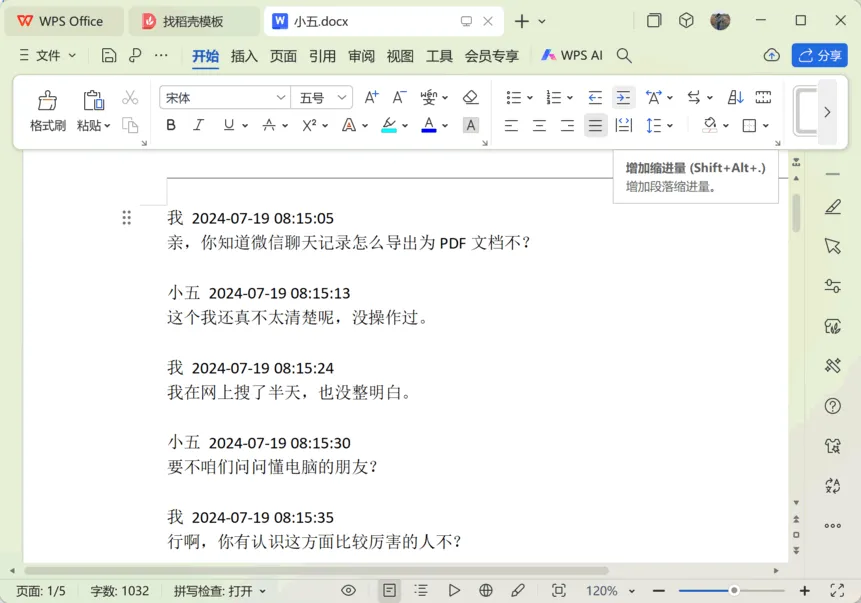Screen dimensions: 861x603
Task: Switch to the 引用 tab
Action: point(322,56)
